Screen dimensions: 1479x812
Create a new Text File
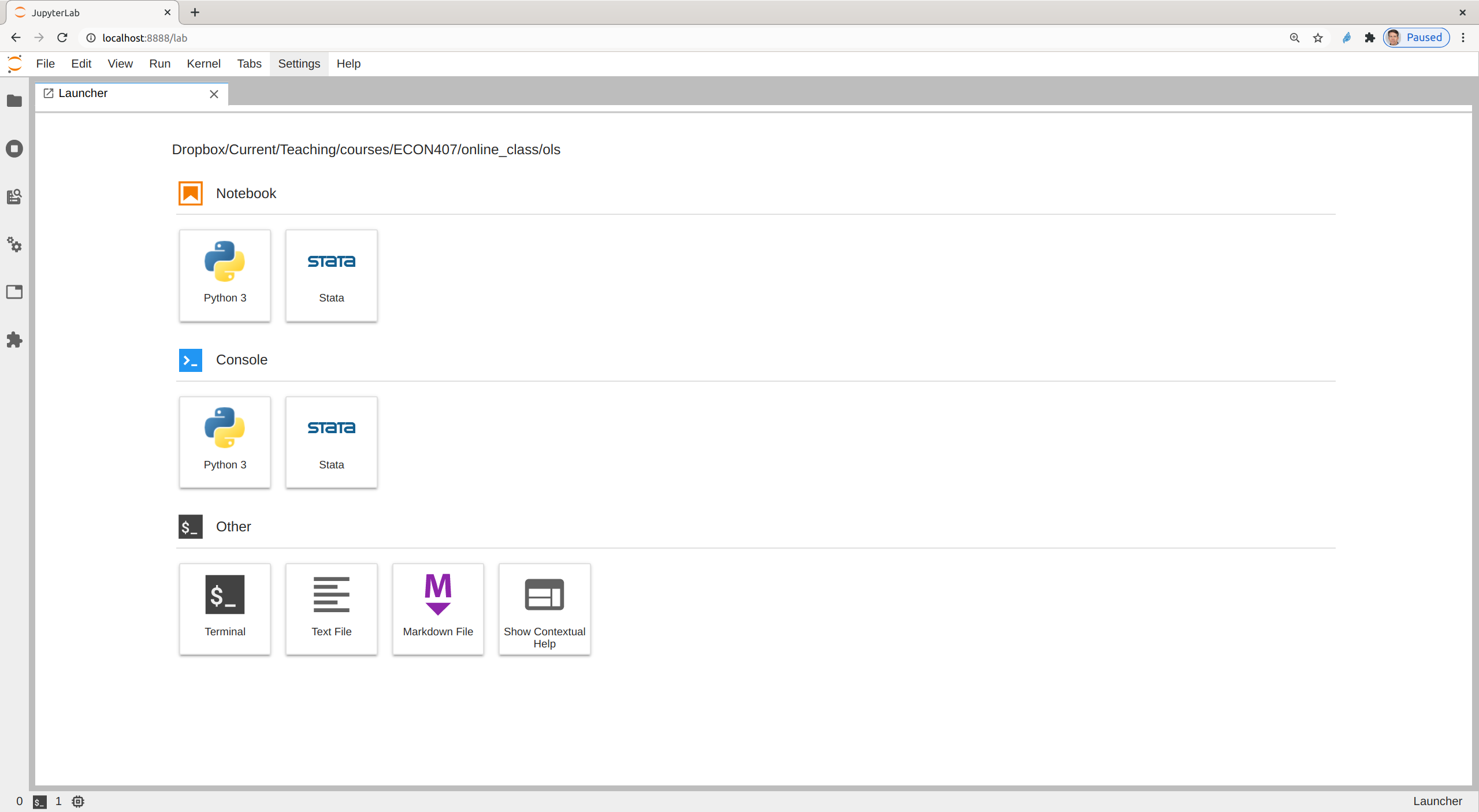click(x=331, y=609)
